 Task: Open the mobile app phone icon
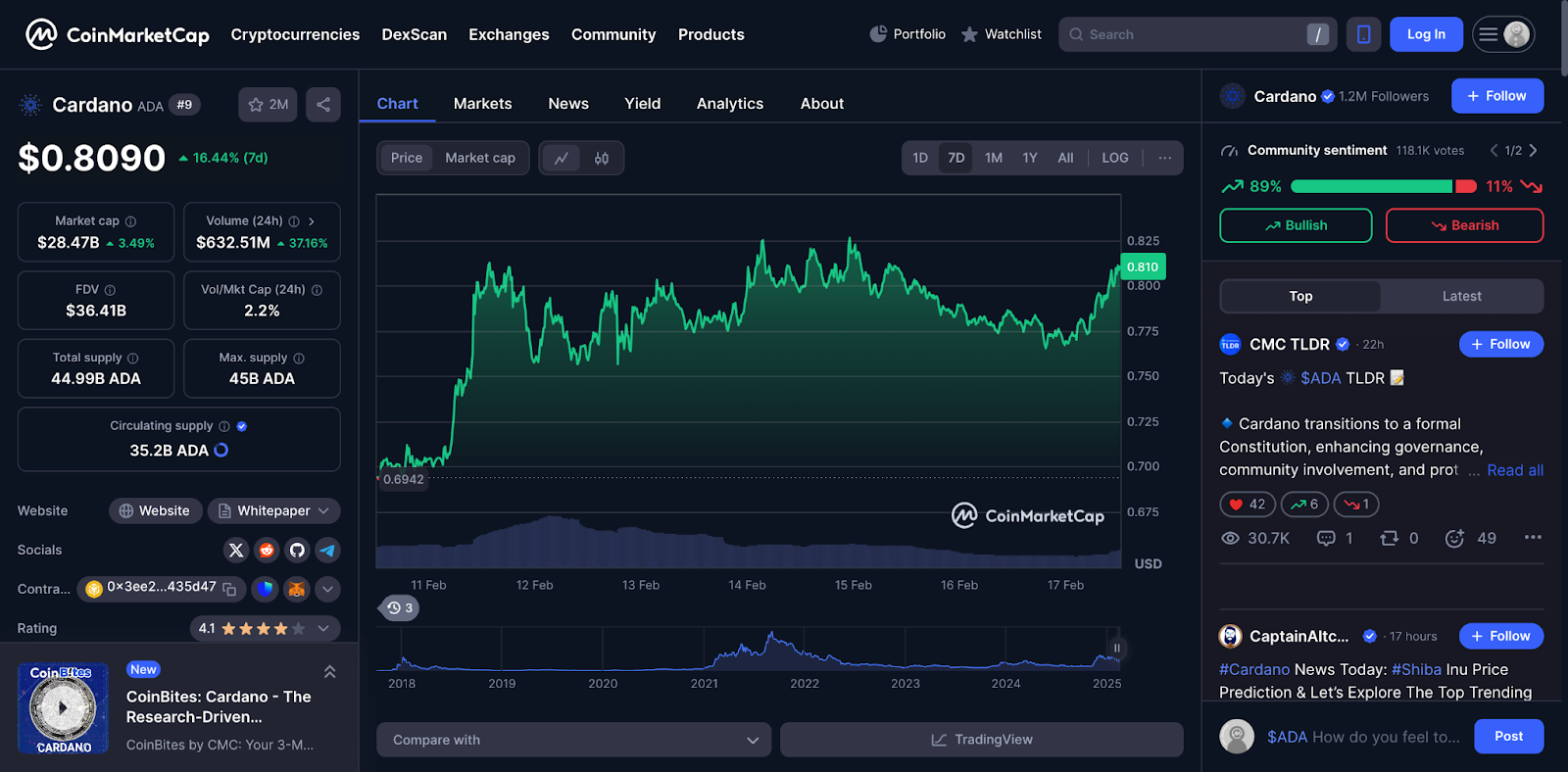click(1363, 34)
